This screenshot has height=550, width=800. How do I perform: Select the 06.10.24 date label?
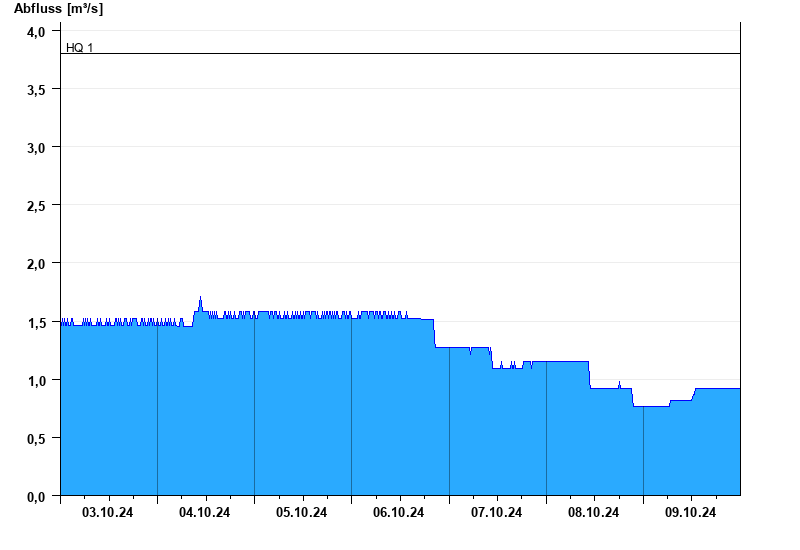[x=399, y=513]
